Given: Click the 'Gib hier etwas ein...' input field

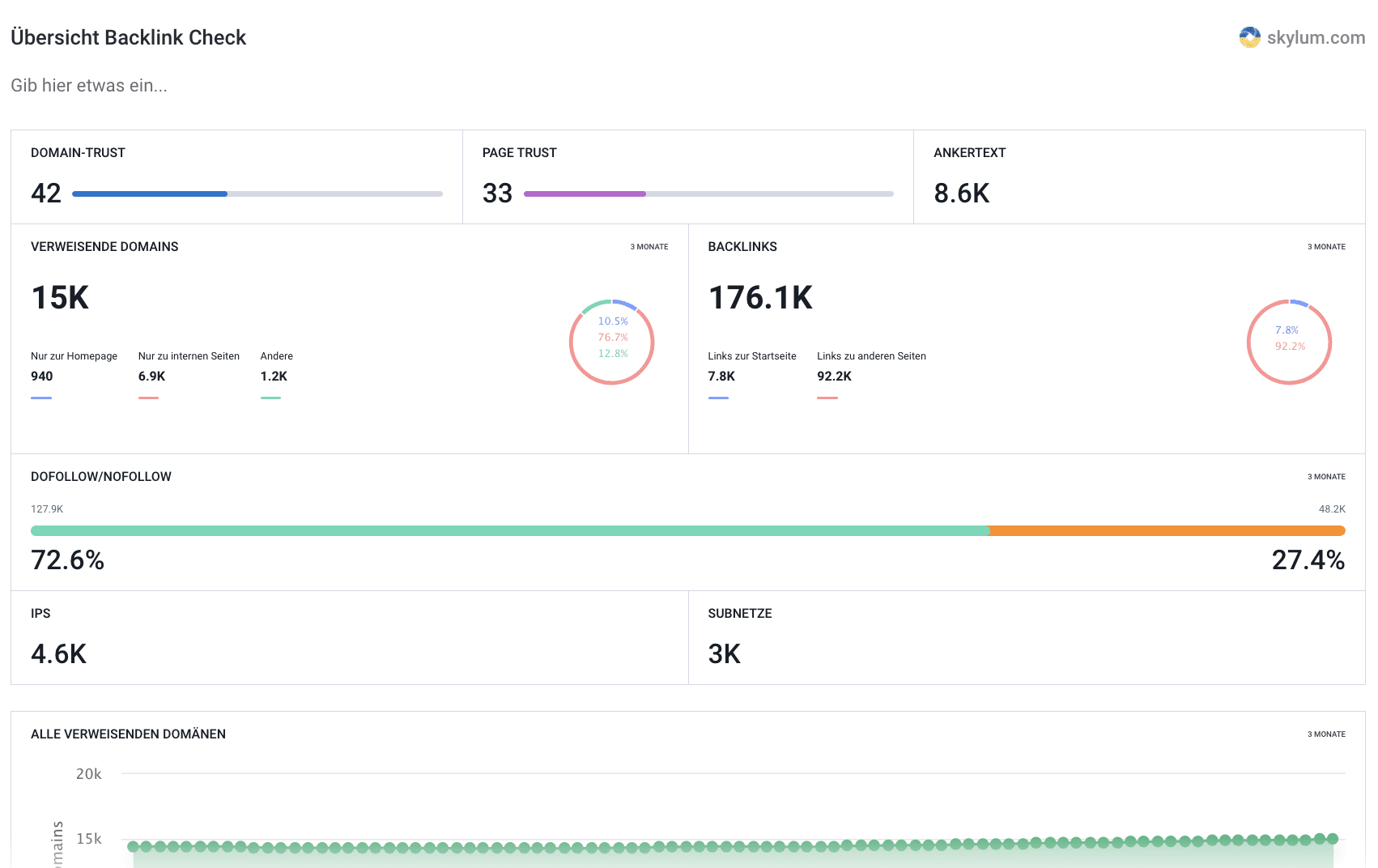Looking at the screenshot, I should pos(89,85).
